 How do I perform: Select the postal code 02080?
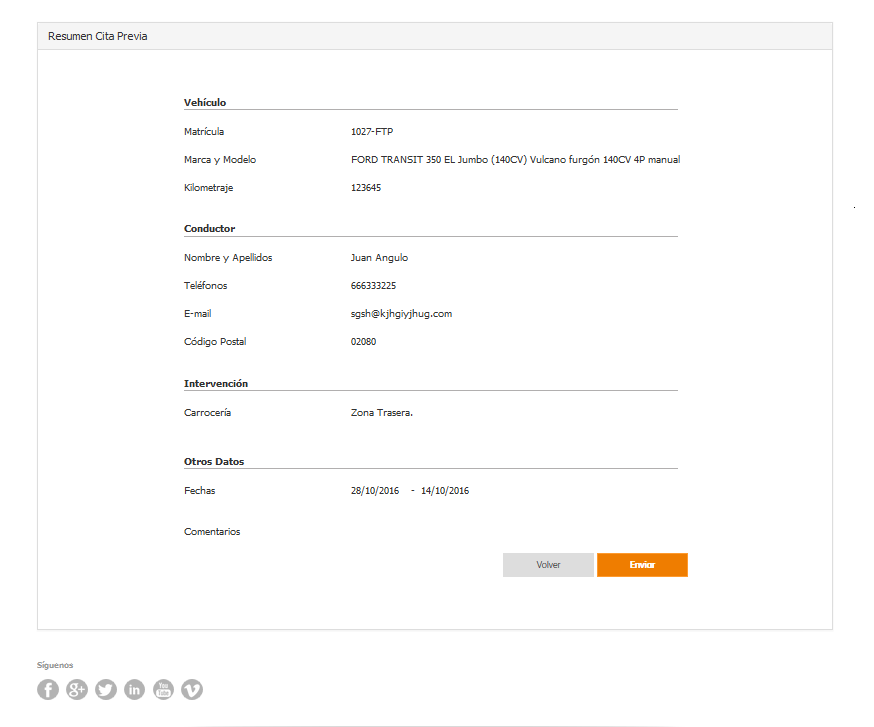pyautogui.click(x=363, y=342)
